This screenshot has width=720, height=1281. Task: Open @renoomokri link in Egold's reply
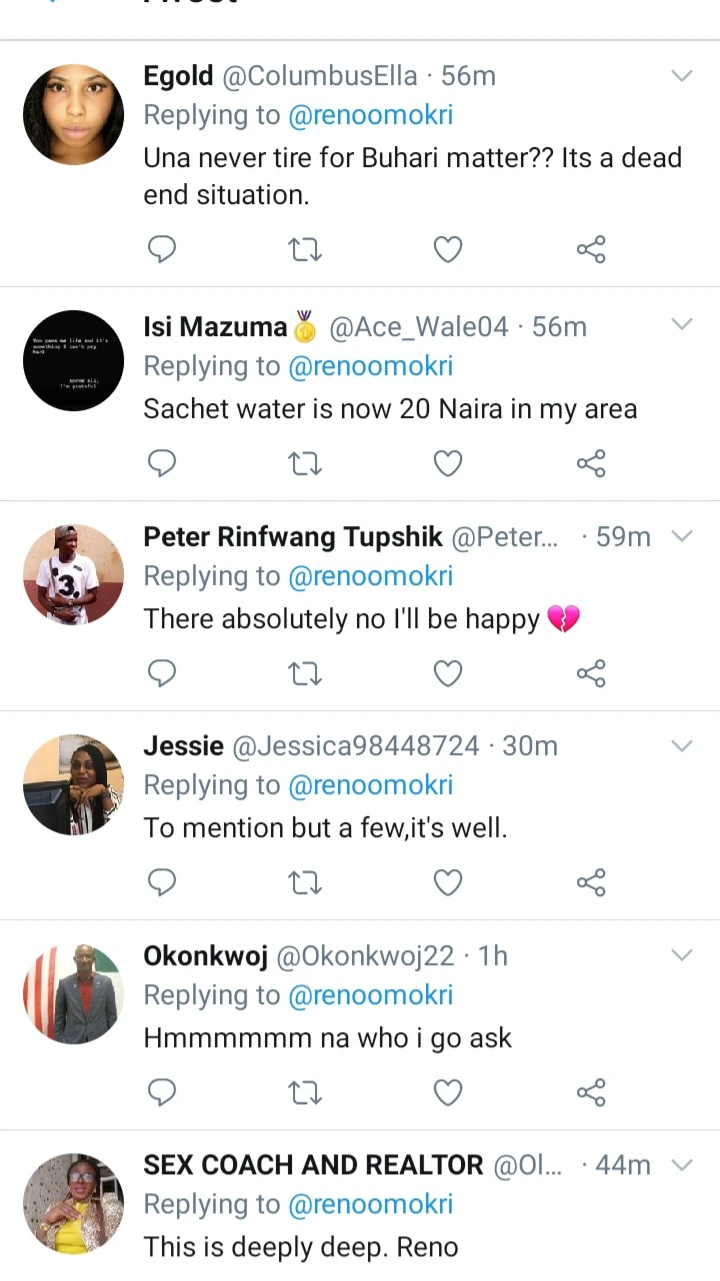[370, 116]
